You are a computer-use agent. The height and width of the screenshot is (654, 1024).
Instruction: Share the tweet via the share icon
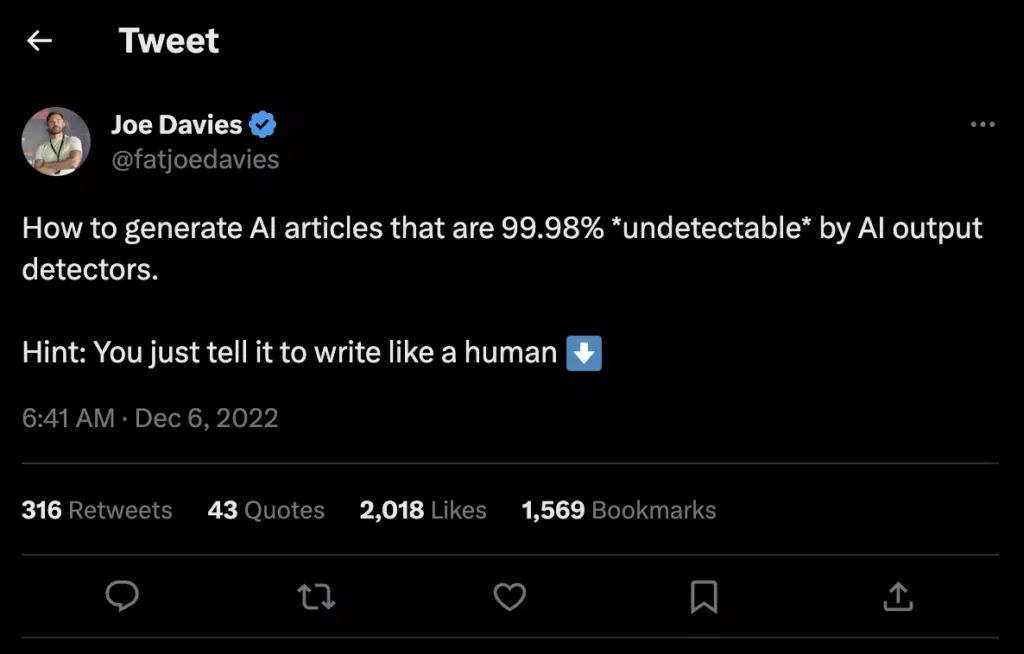tap(898, 597)
